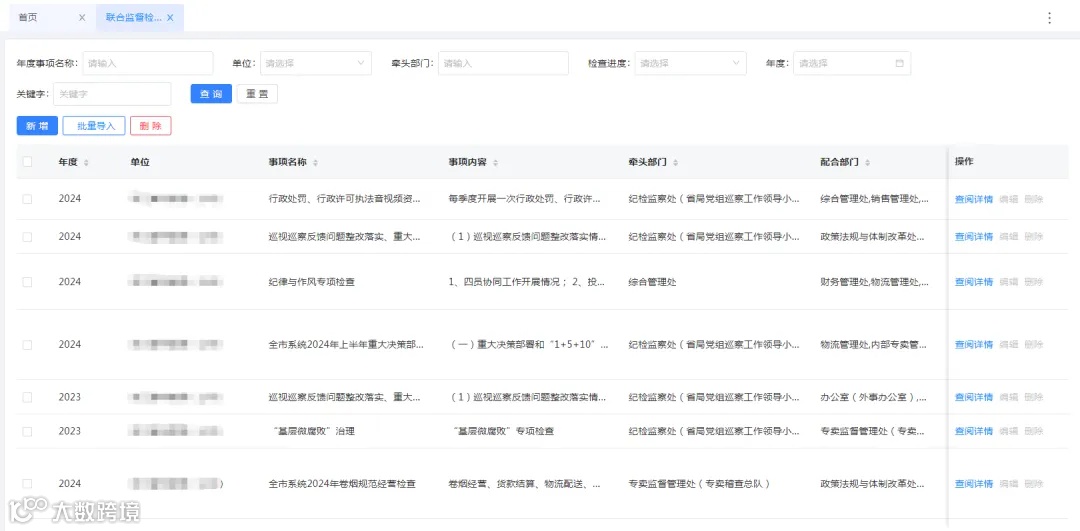Open 查阅详情 for 纪律与作风专项检查 row
This screenshot has height=531, width=1080.
(x=973, y=282)
